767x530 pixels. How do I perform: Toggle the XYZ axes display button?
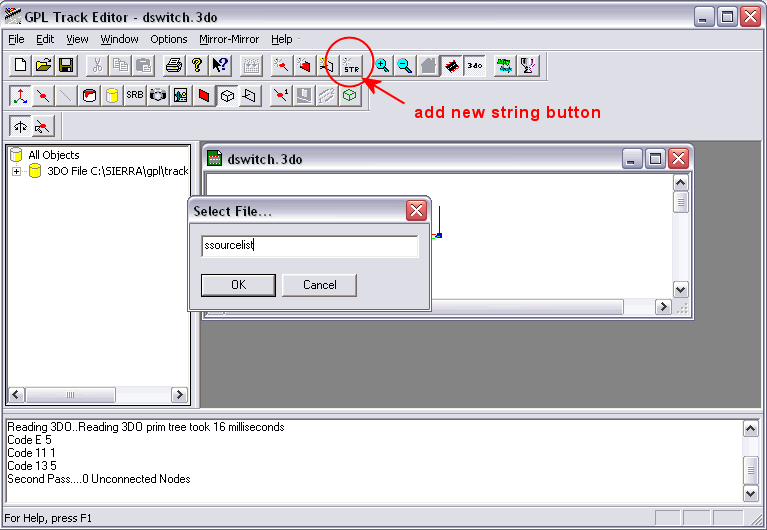coord(20,96)
